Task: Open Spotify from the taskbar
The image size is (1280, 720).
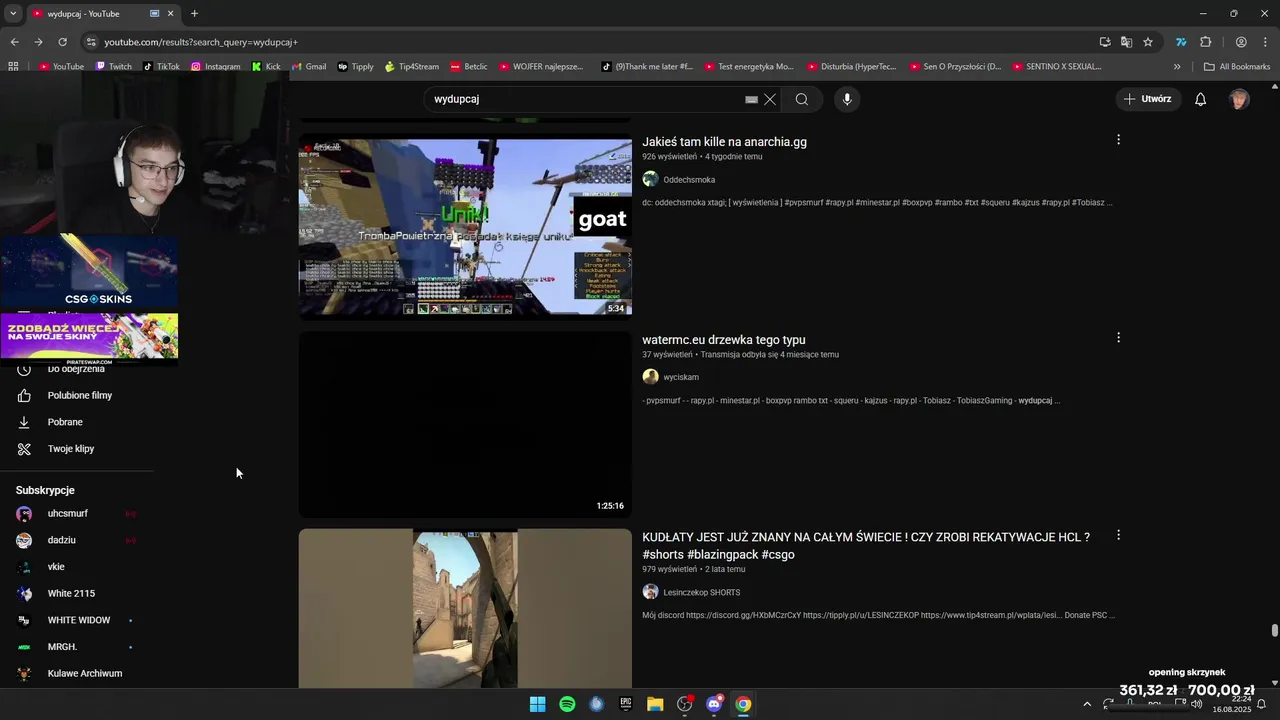Action: click(x=567, y=704)
